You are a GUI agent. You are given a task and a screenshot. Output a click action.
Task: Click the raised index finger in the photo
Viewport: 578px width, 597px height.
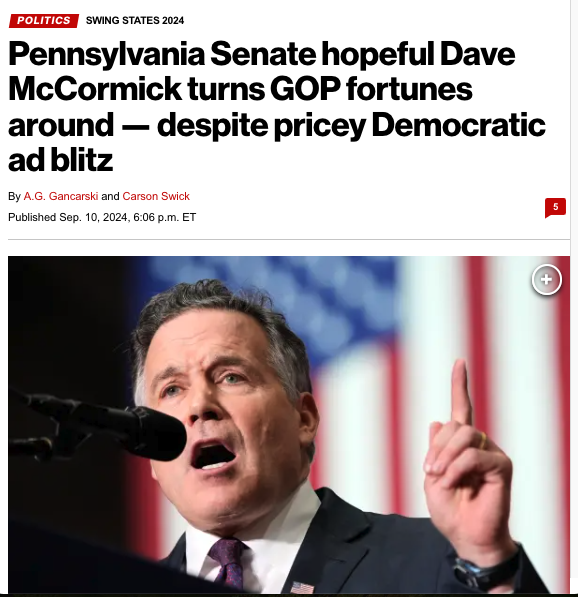461,392
